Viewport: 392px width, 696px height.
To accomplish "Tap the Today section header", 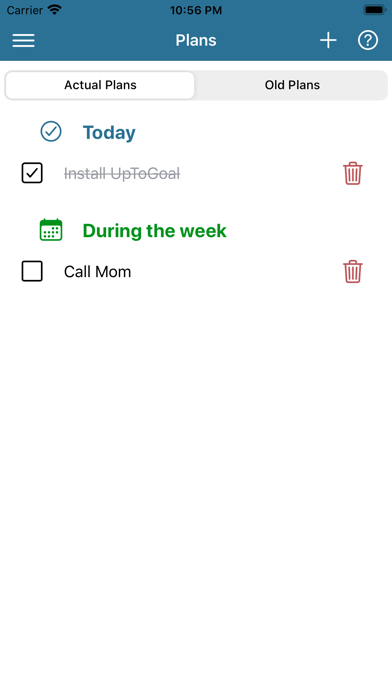I will (x=109, y=133).
